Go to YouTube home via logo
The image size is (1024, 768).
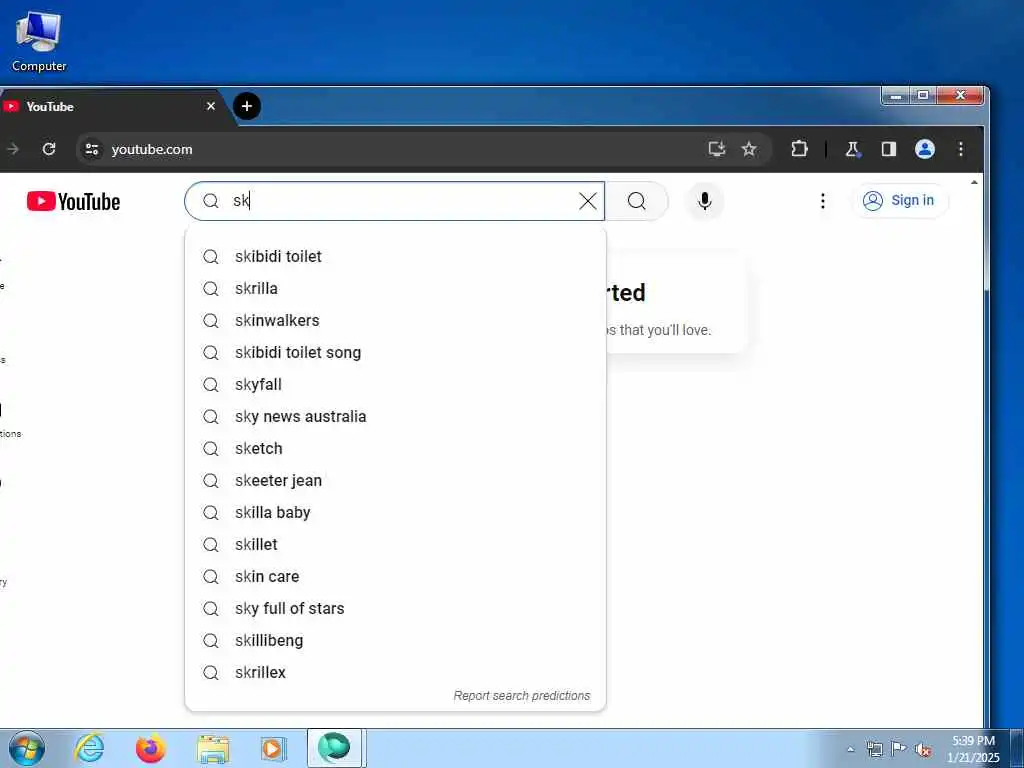(73, 201)
